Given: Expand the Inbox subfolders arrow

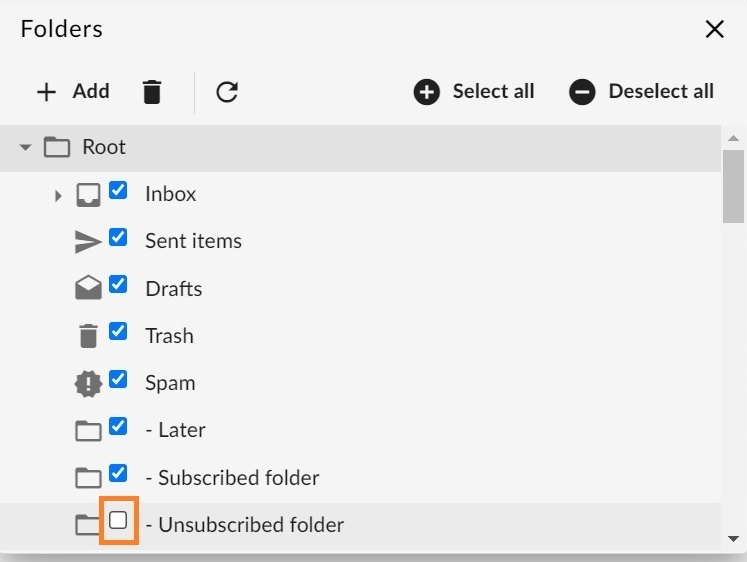Looking at the screenshot, I should (x=58, y=195).
